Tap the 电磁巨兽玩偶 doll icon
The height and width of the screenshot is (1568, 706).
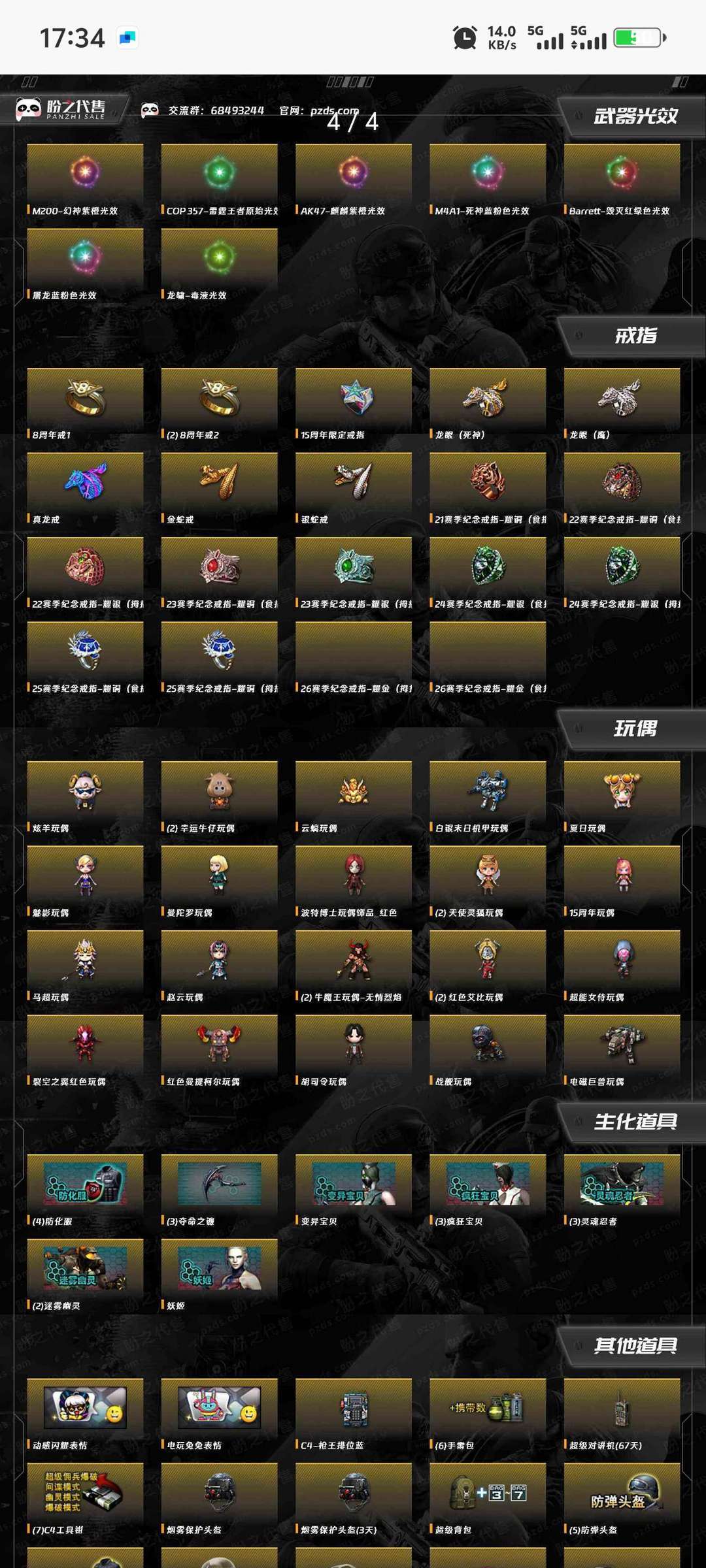point(622,1044)
